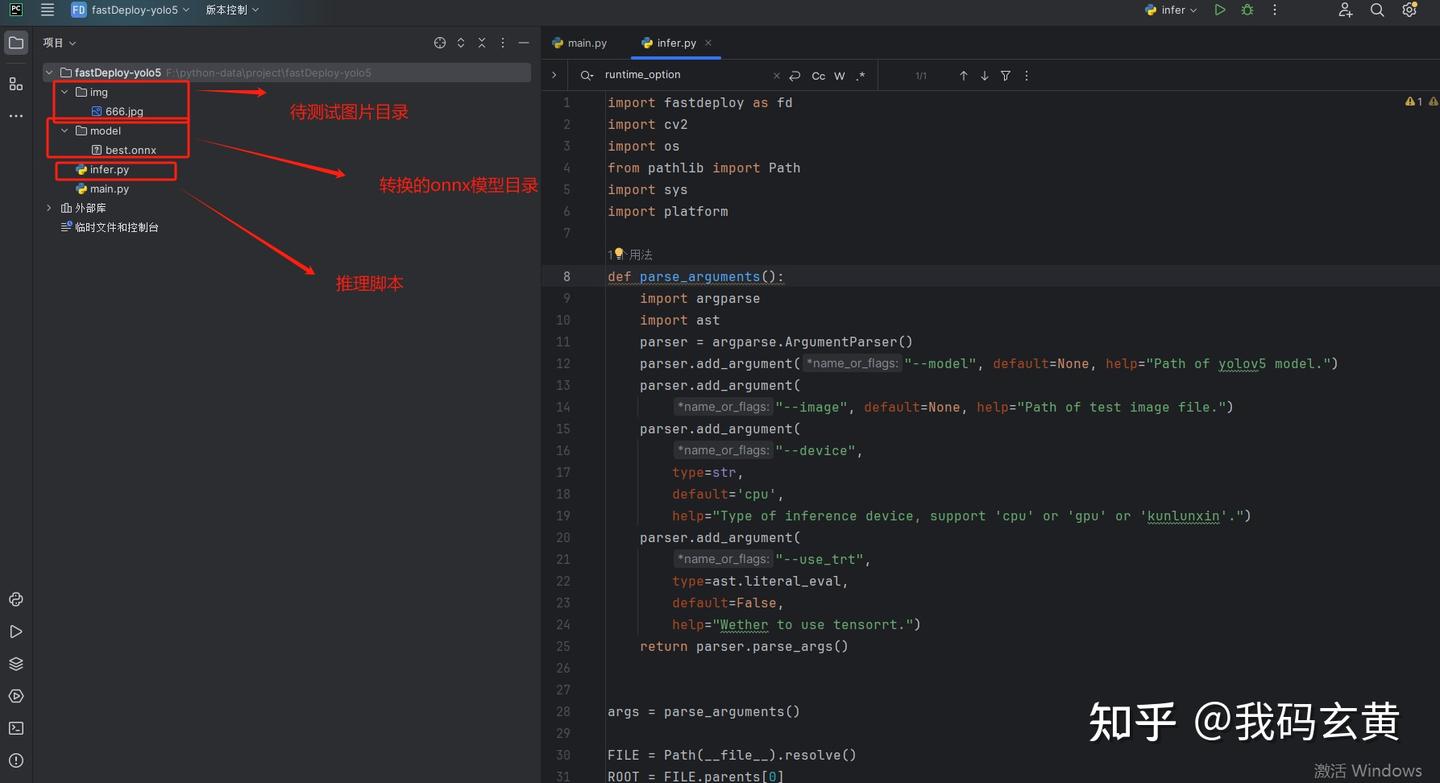
Task: Close the infer.py tab
Action: click(x=708, y=43)
